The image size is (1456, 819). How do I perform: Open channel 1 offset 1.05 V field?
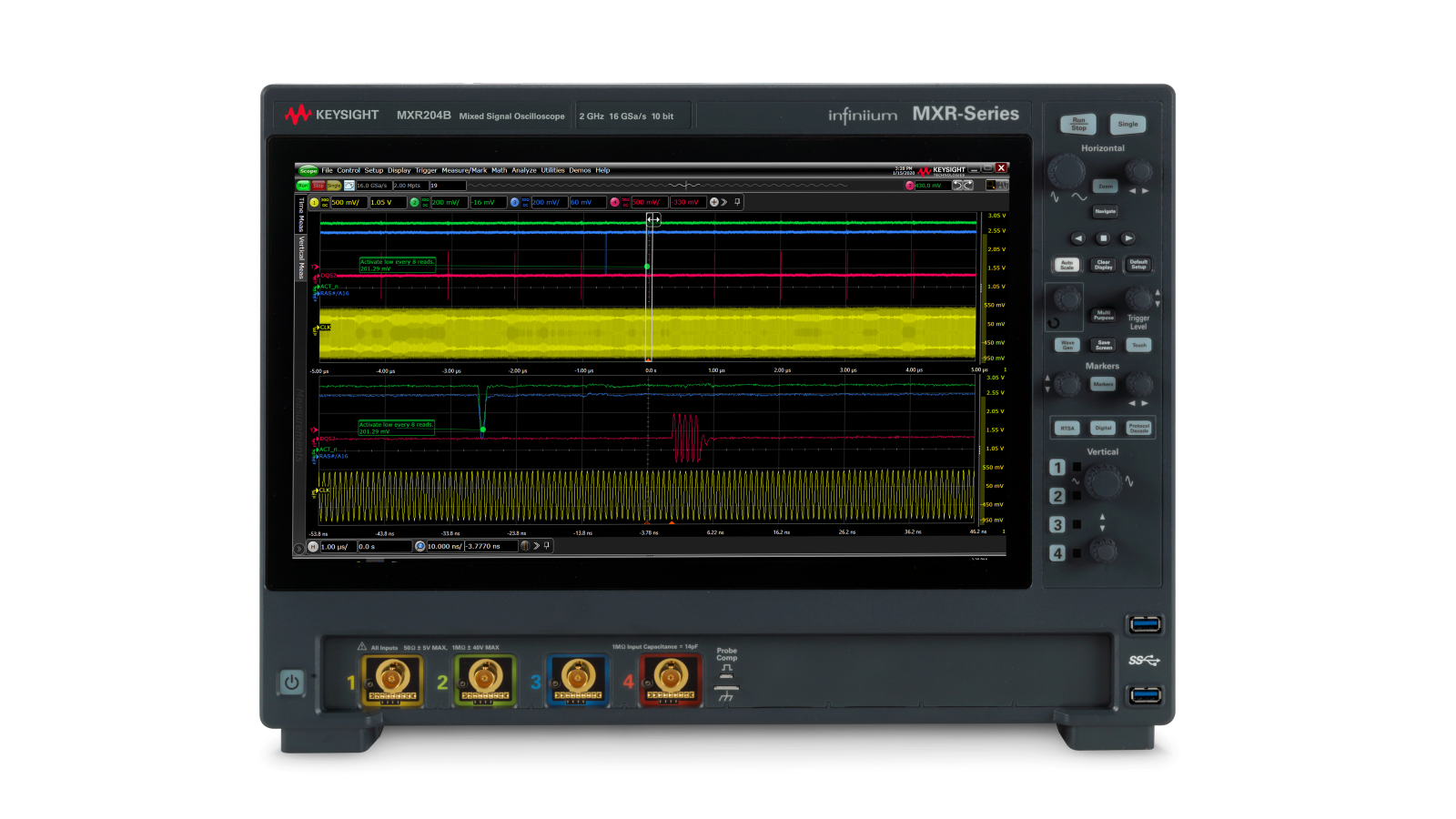click(x=389, y=202)
